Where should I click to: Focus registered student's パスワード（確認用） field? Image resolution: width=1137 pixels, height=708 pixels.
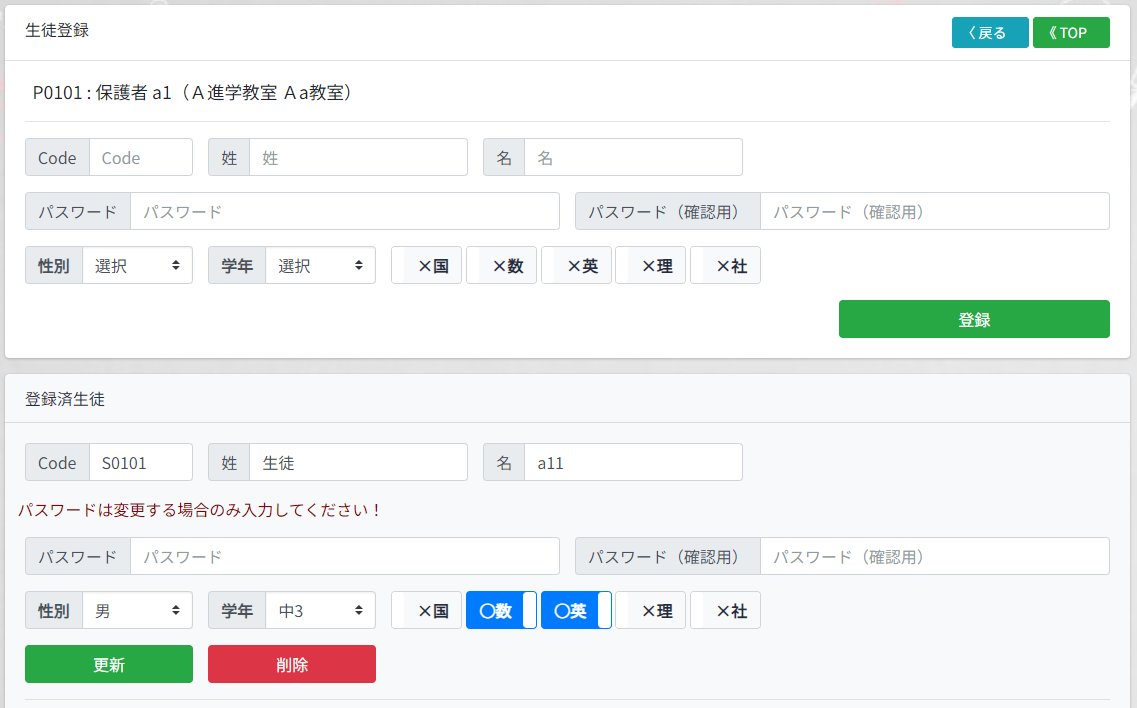pos(934,557)
